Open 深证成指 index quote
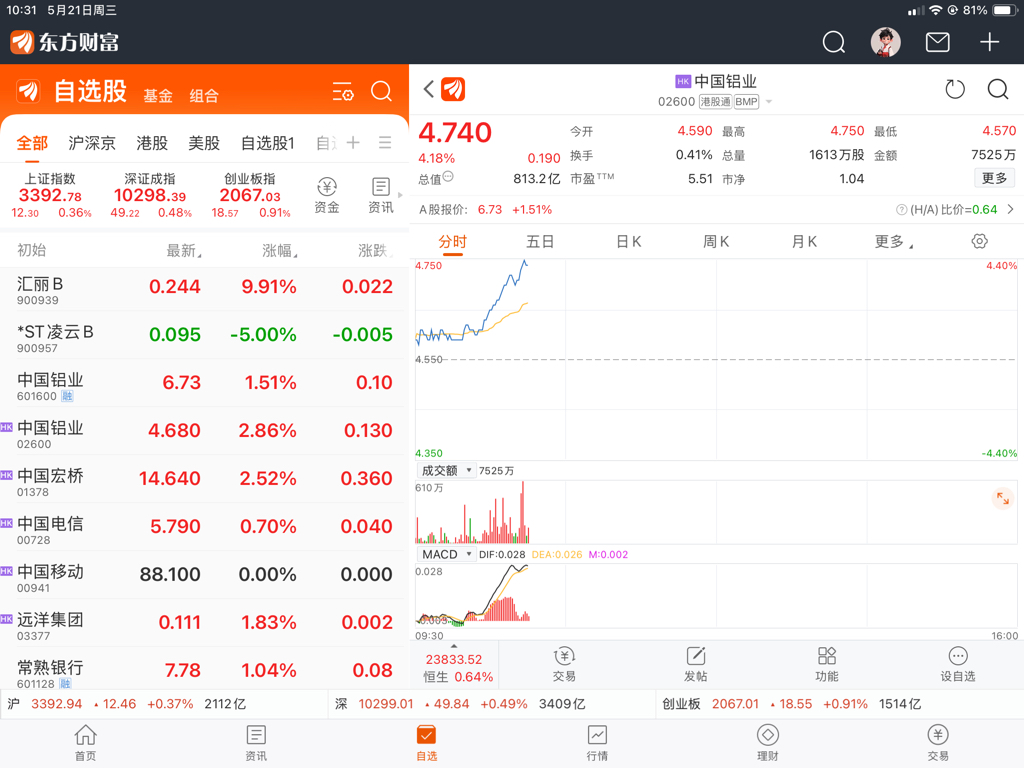 150,195
